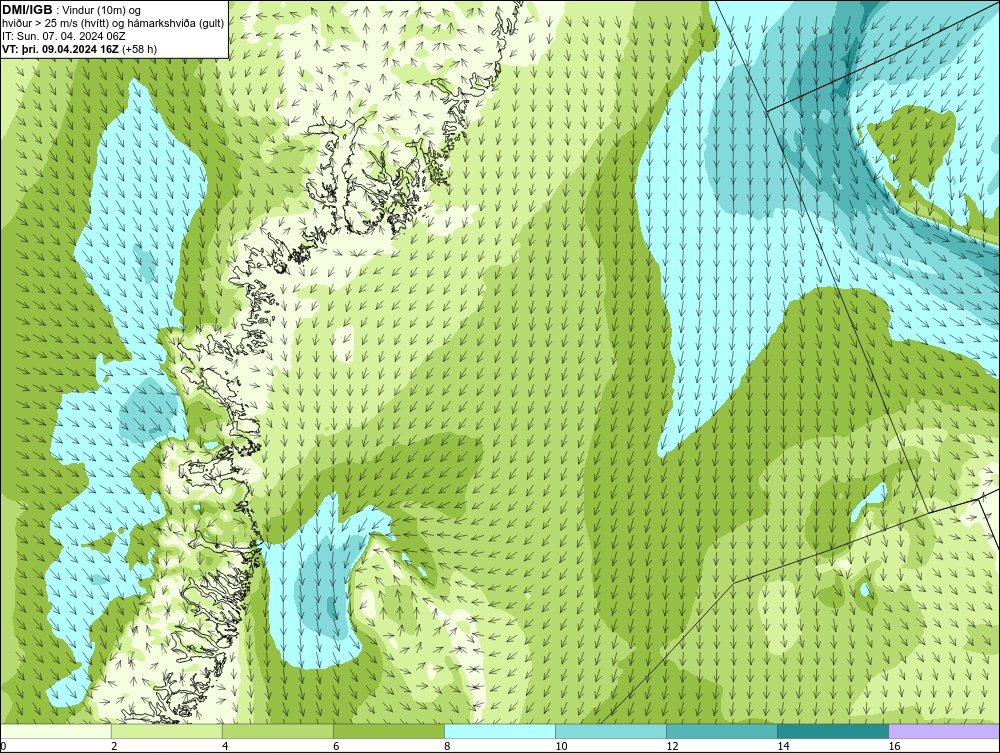This screenshot has height=753, width=1000.
Task: Click the 14–16 m/s dark teal scale swatch
Action: coord(833,731)
